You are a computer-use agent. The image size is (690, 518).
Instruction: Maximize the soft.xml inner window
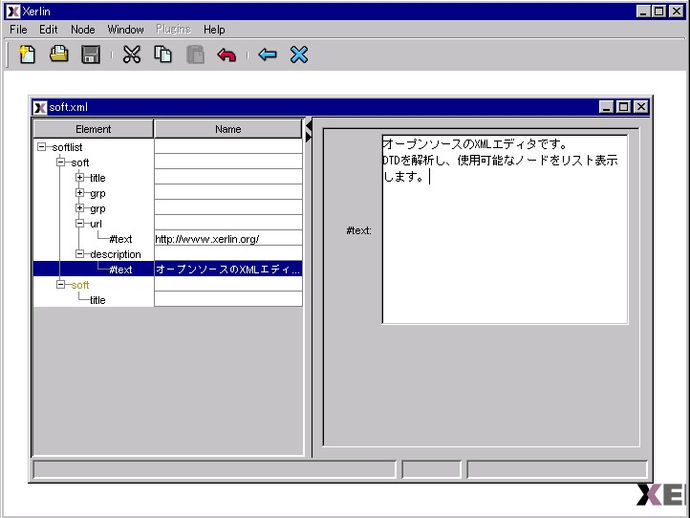click(624, 107)
